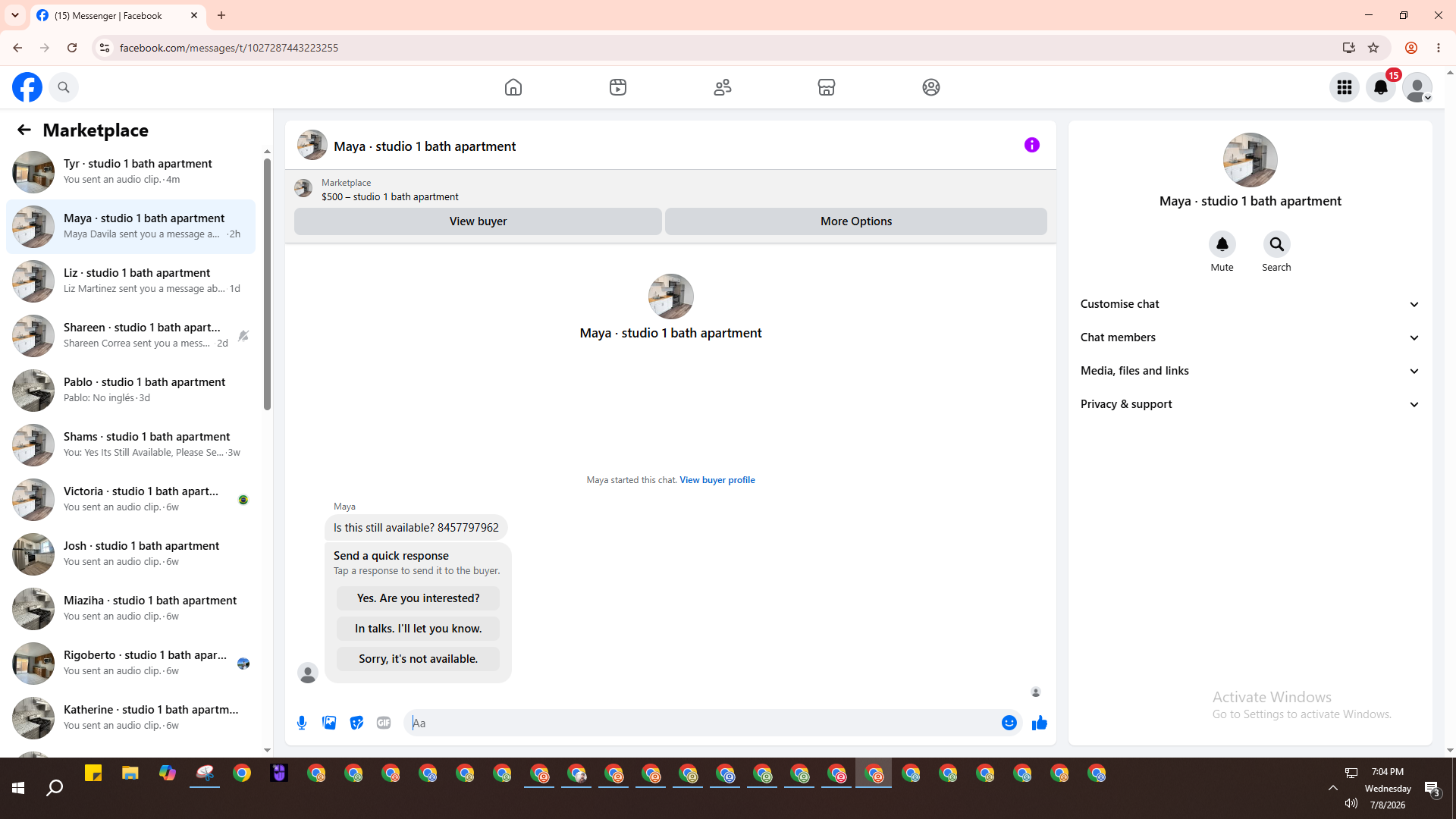Show hidden system tray icons

(x=1333, y=789)
